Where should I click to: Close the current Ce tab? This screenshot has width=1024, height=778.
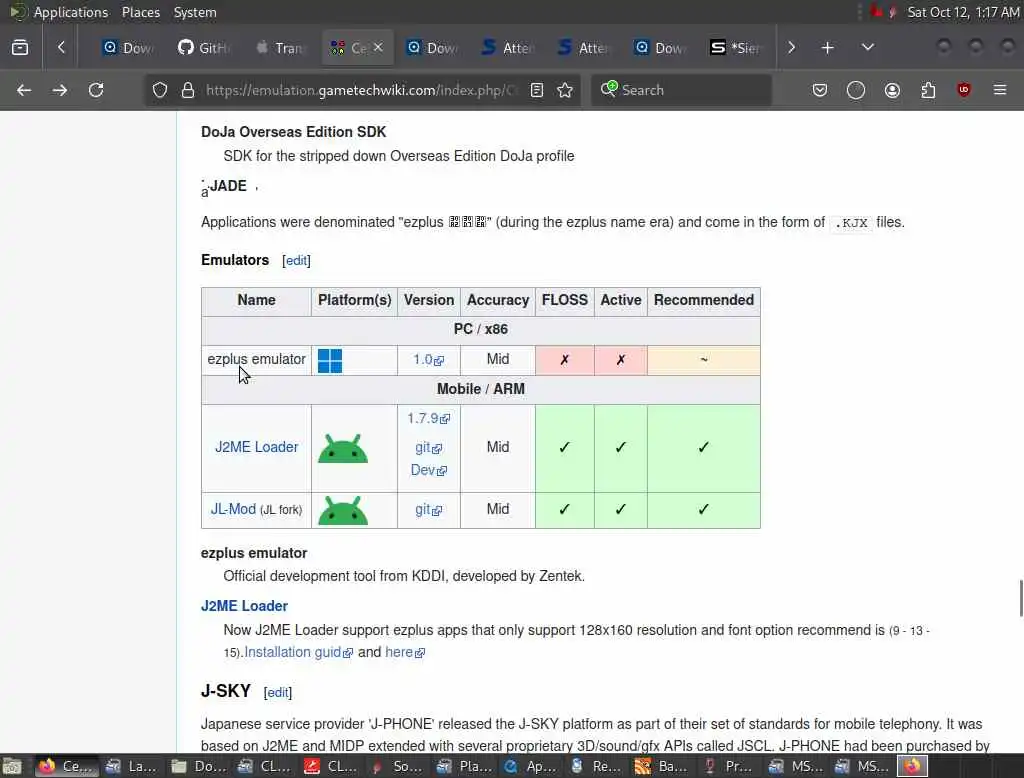378,48
